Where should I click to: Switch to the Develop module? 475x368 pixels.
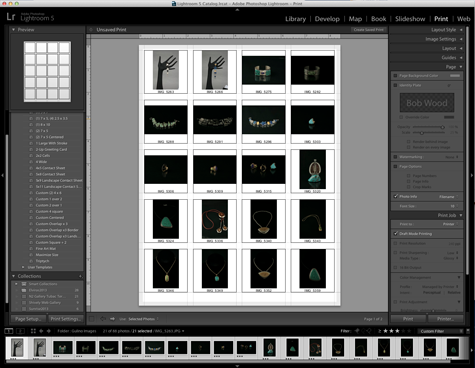(327, 19)
